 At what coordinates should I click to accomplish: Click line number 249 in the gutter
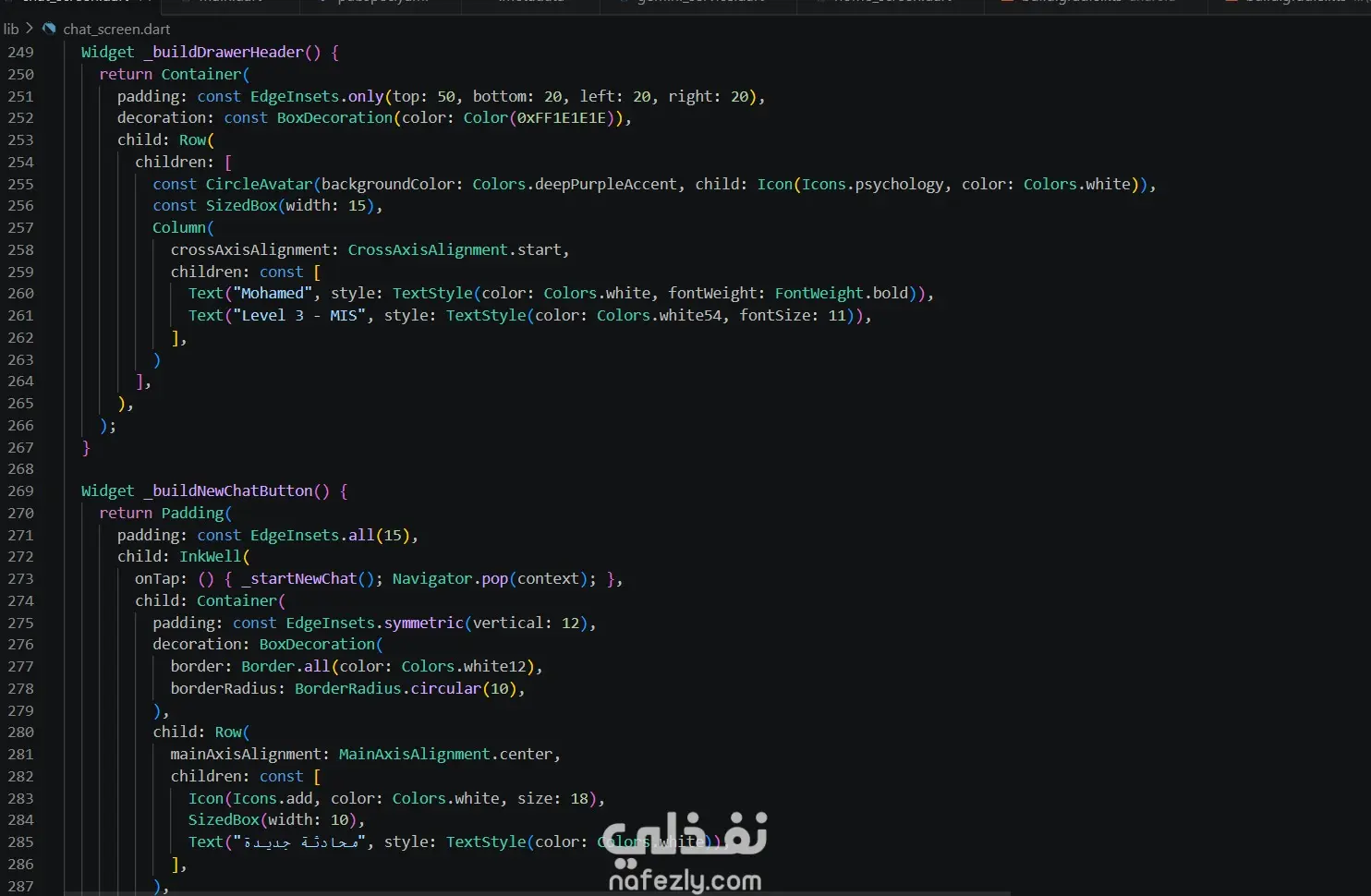pos(20,52)
